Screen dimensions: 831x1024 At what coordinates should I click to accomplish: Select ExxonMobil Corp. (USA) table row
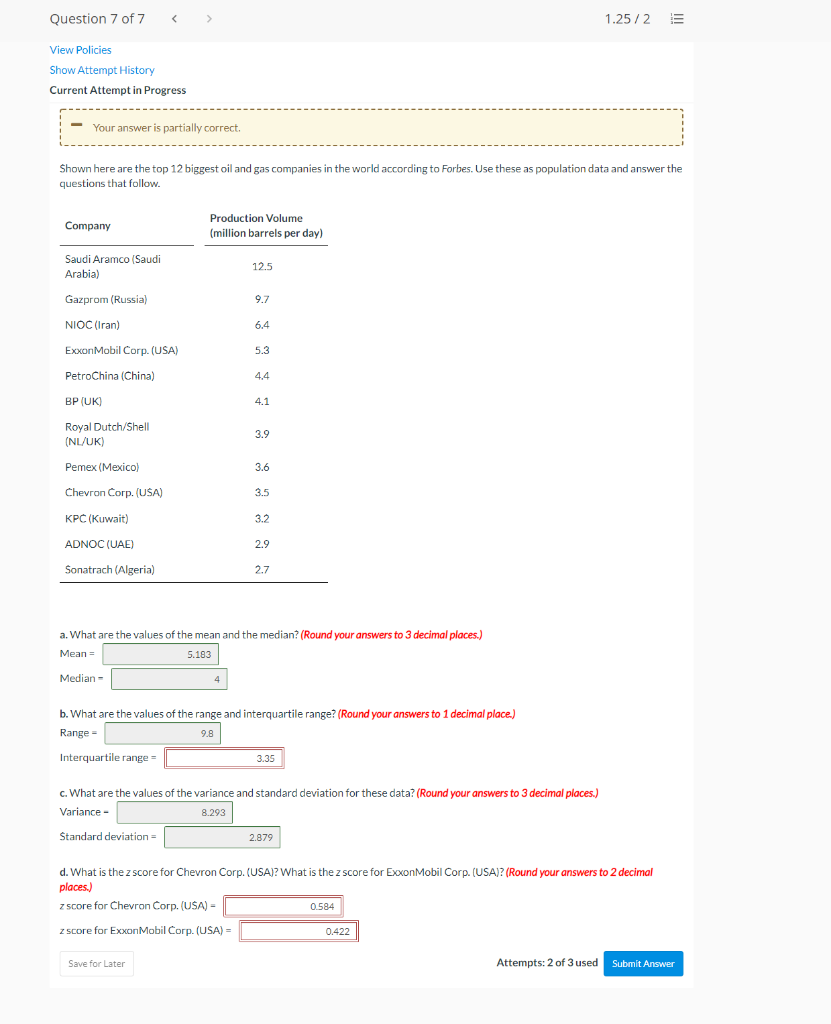[x=193, y=350]
